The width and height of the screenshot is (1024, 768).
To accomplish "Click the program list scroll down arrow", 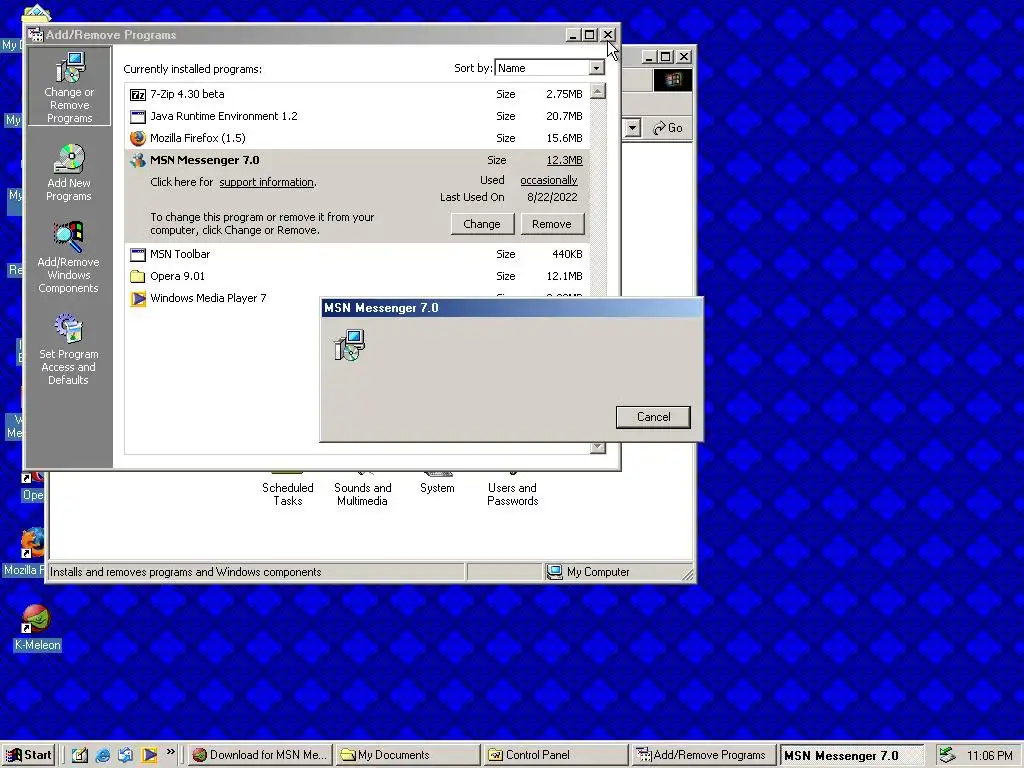I will [598, 447].
